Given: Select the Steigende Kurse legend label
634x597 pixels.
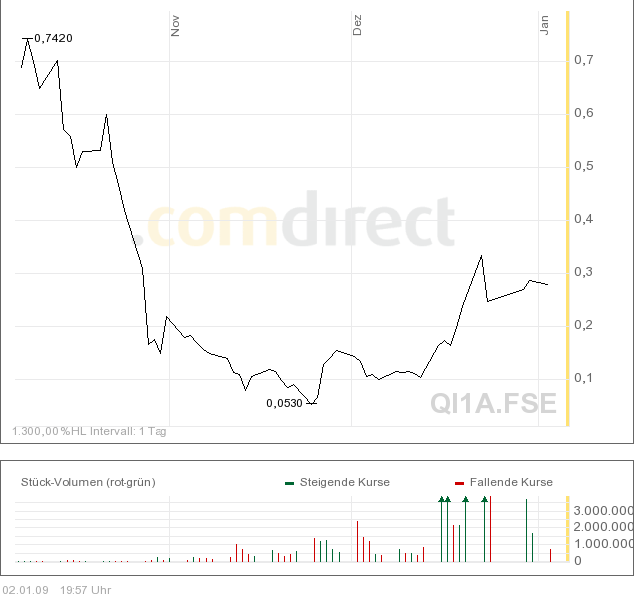Looking at the screenshot, I should (x=343, y=482).
